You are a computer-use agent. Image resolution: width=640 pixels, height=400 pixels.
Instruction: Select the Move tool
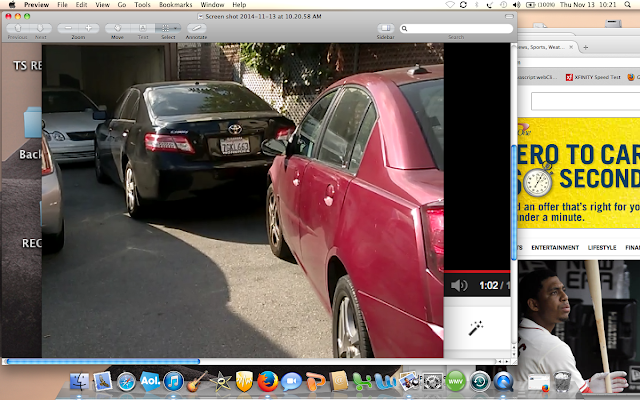118,28
